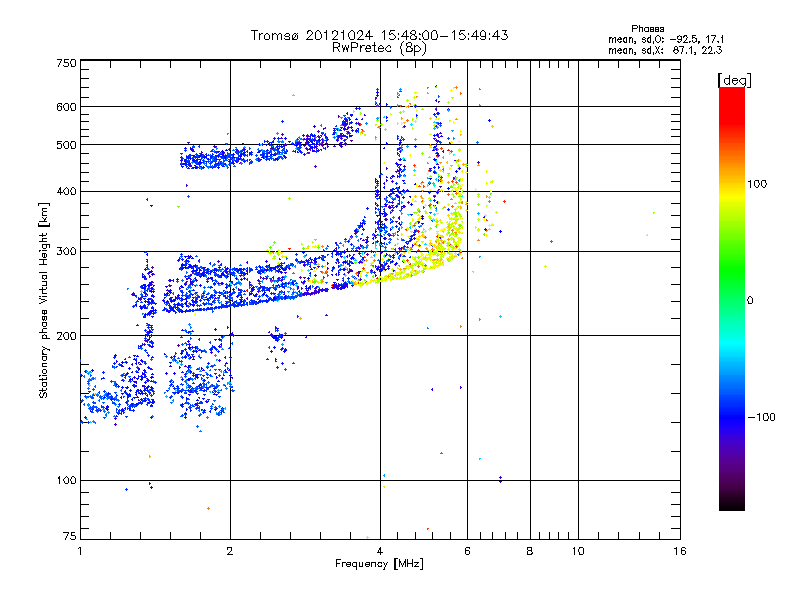This screenshot has width=800, height=600.
Task: Click x-axis tick label "1"
Action: [80, 551]
